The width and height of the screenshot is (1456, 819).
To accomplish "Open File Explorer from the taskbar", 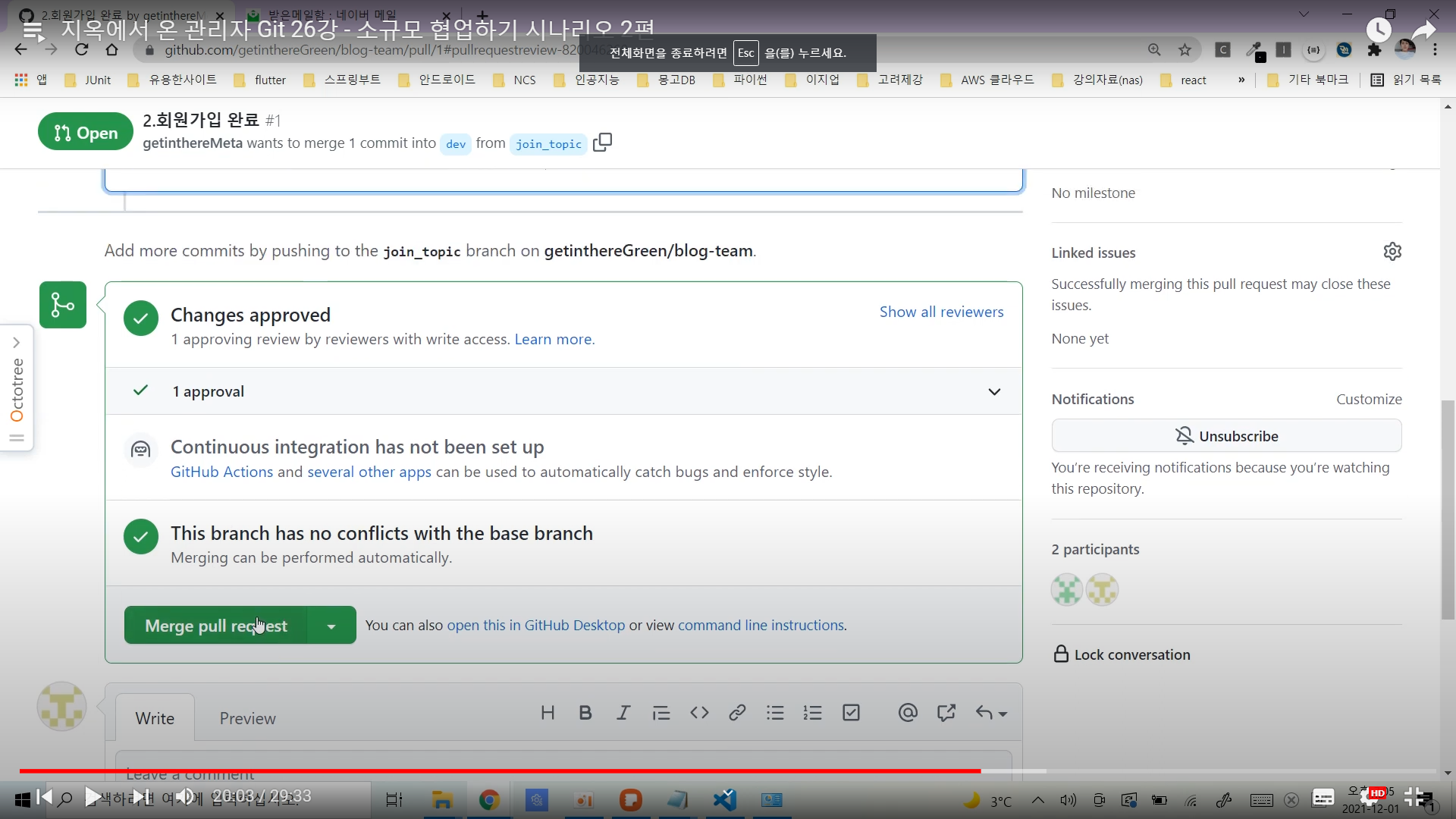I will click(442, 800).
